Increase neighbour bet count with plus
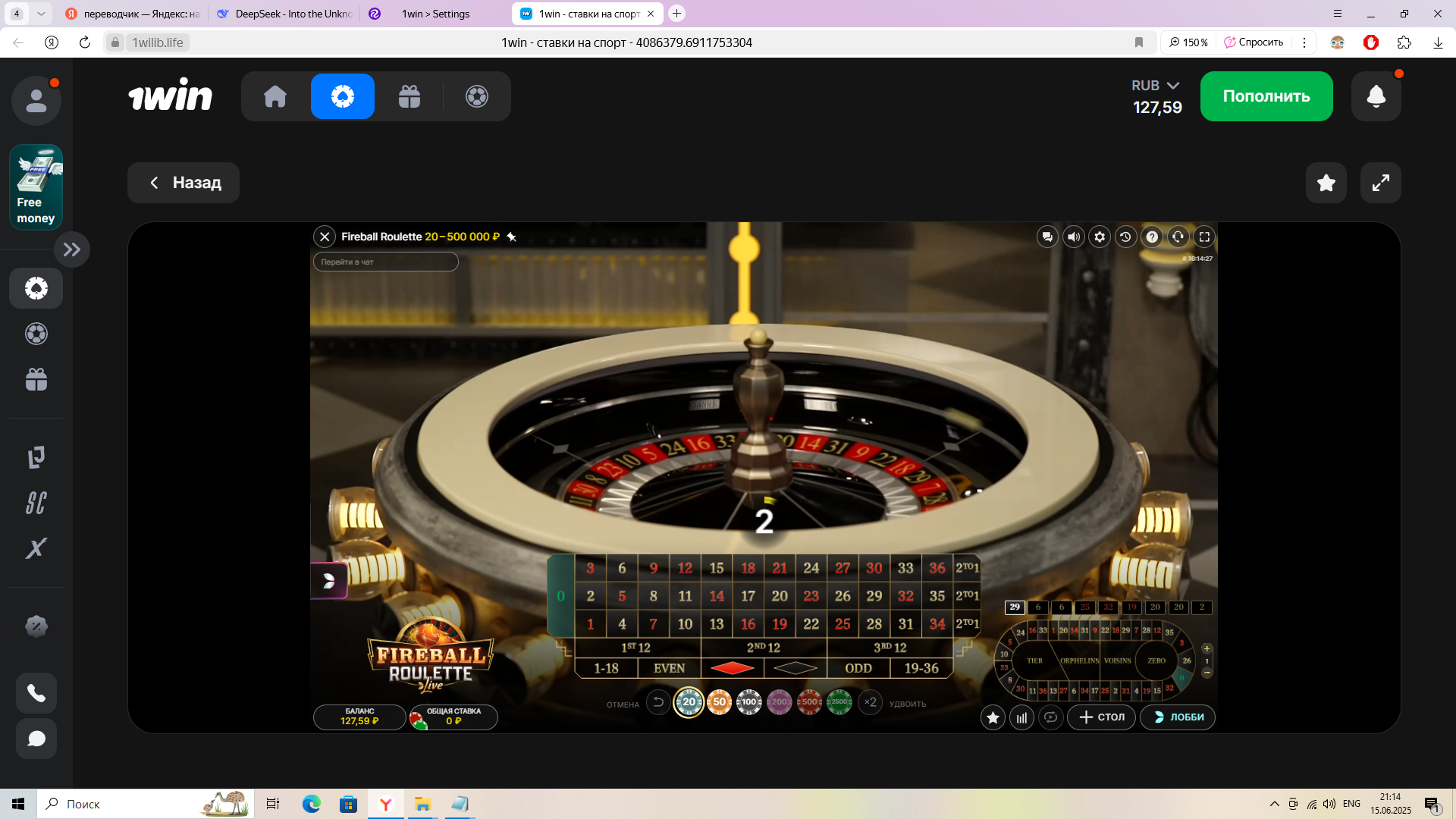1456x819 pixels. 1207,649
